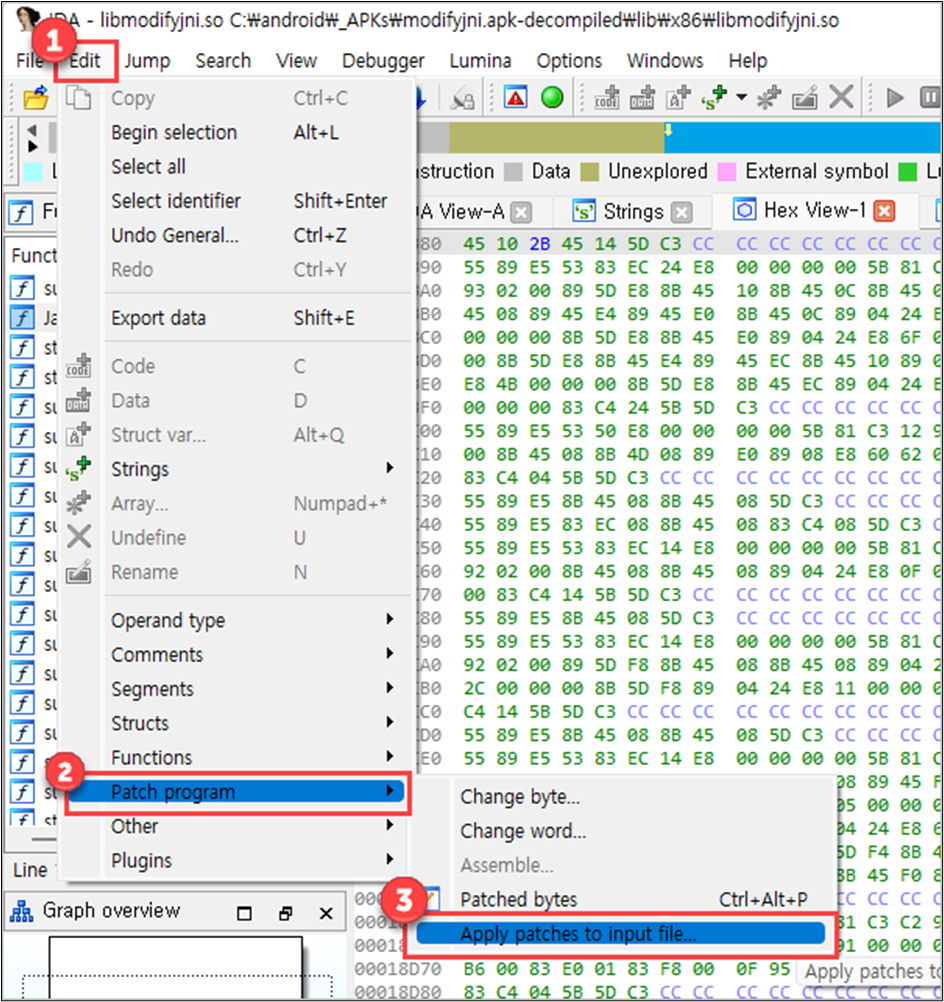The height and width of the screenshot is (1002, 944).
Task: Expand the Patch program submenu
Action: [x=236, y=792]
